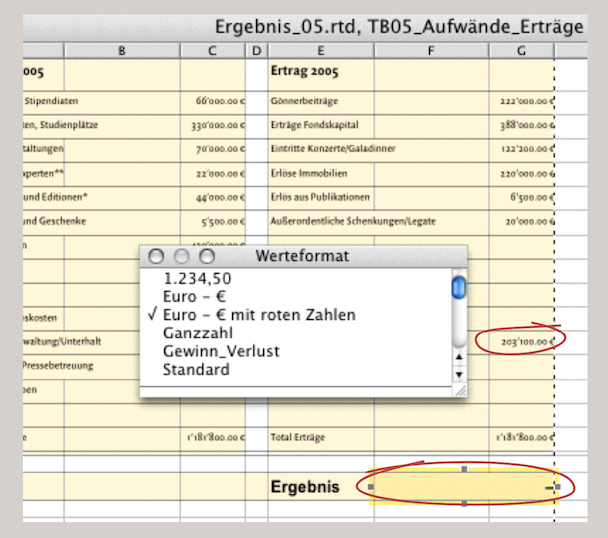
Task: Click the circled 203'100.00 € cell
Action: tap(521, 342)
